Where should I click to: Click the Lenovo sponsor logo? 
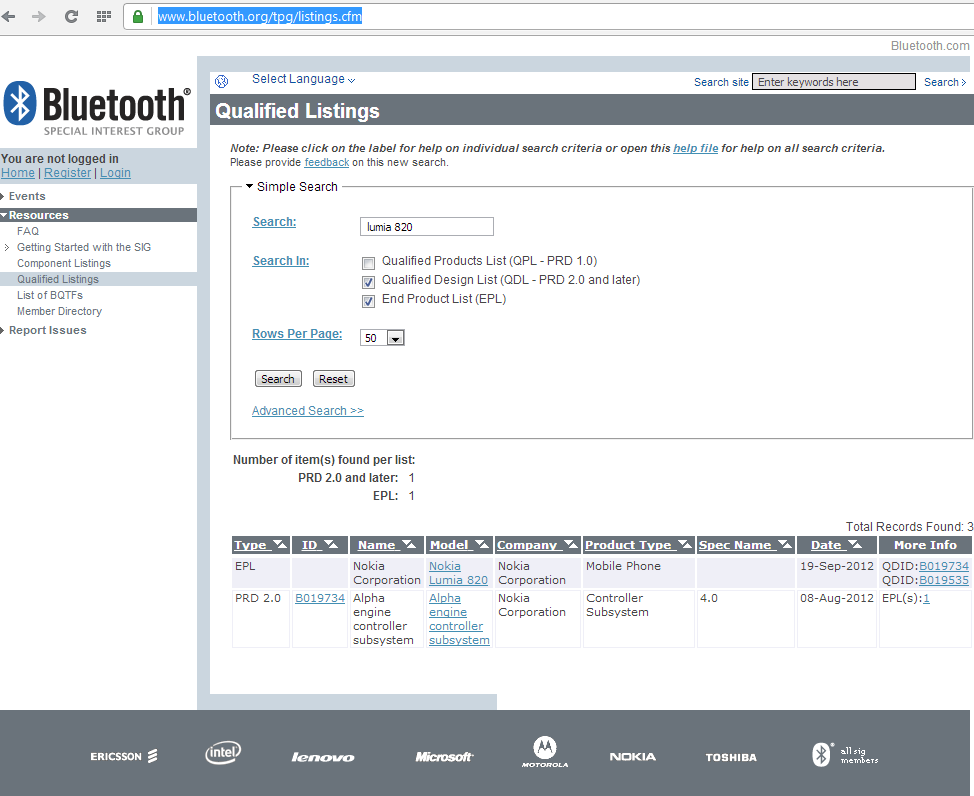(x=323, y=757)
